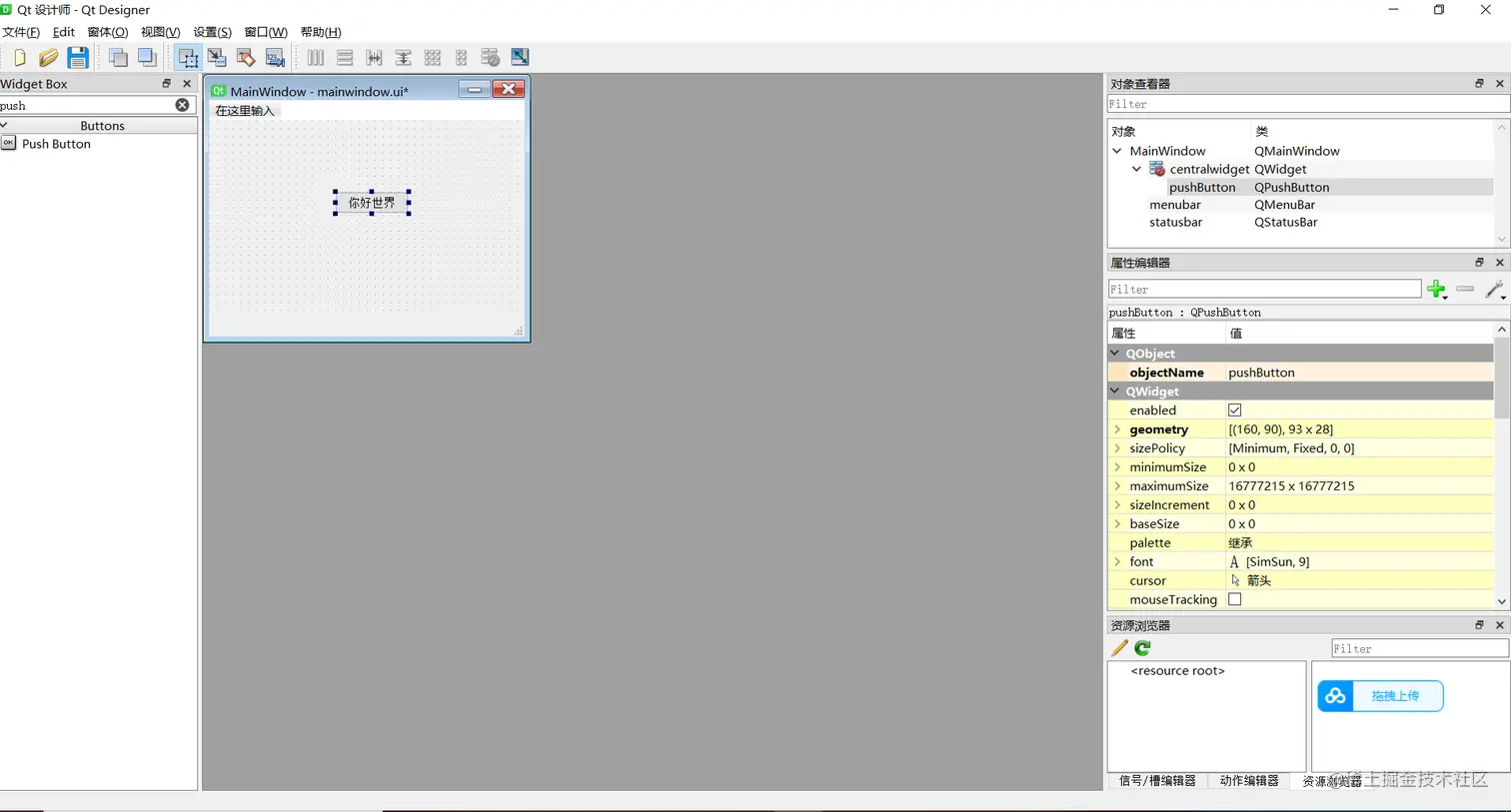Expand the font property row
1511x812 pixels.
click(1117, 562)
